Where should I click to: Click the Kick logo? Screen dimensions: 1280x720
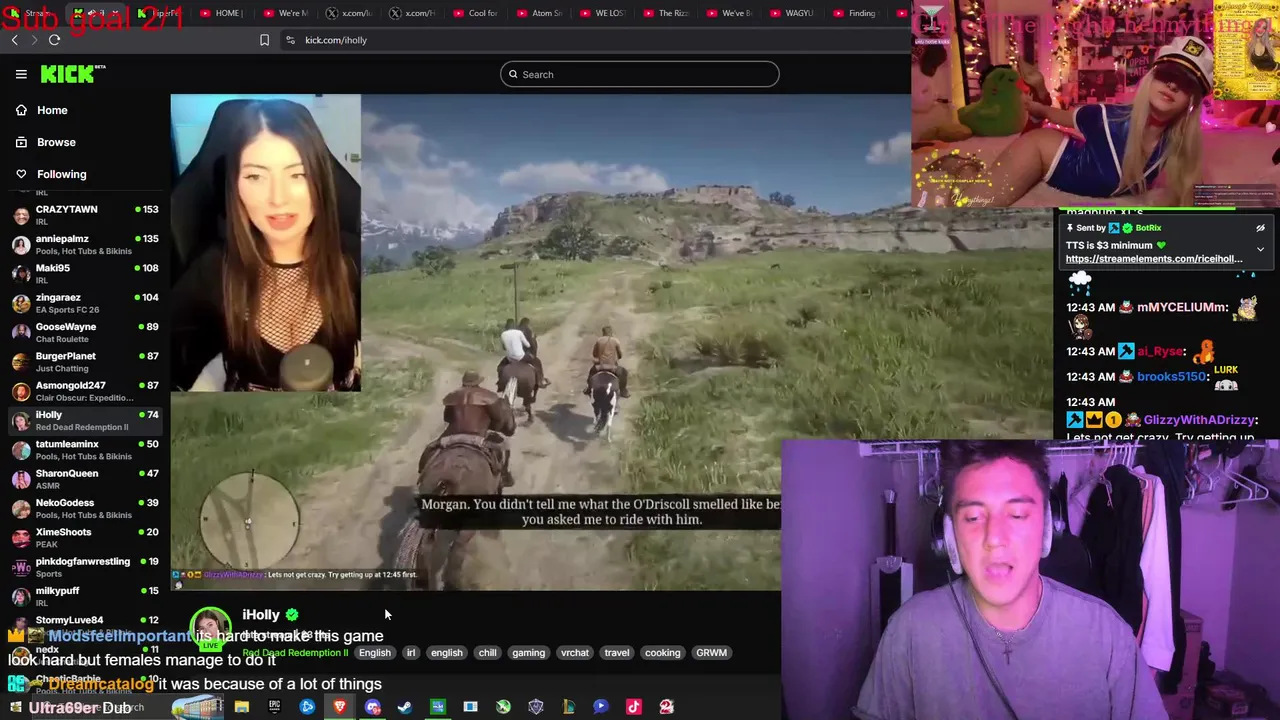[73, 74]
